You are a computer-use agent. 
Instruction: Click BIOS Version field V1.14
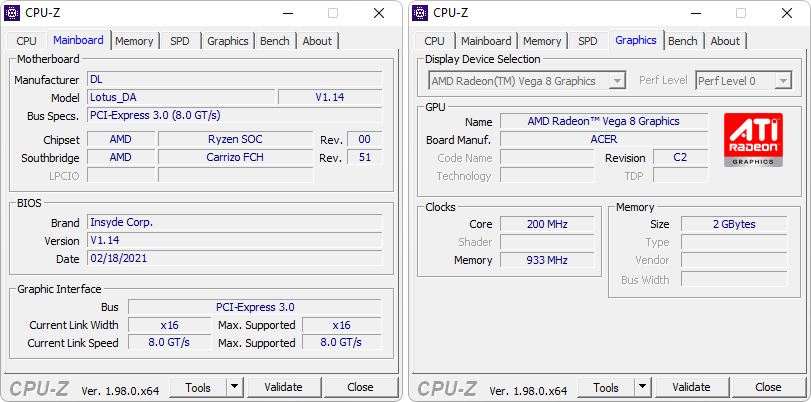point(235,240)
